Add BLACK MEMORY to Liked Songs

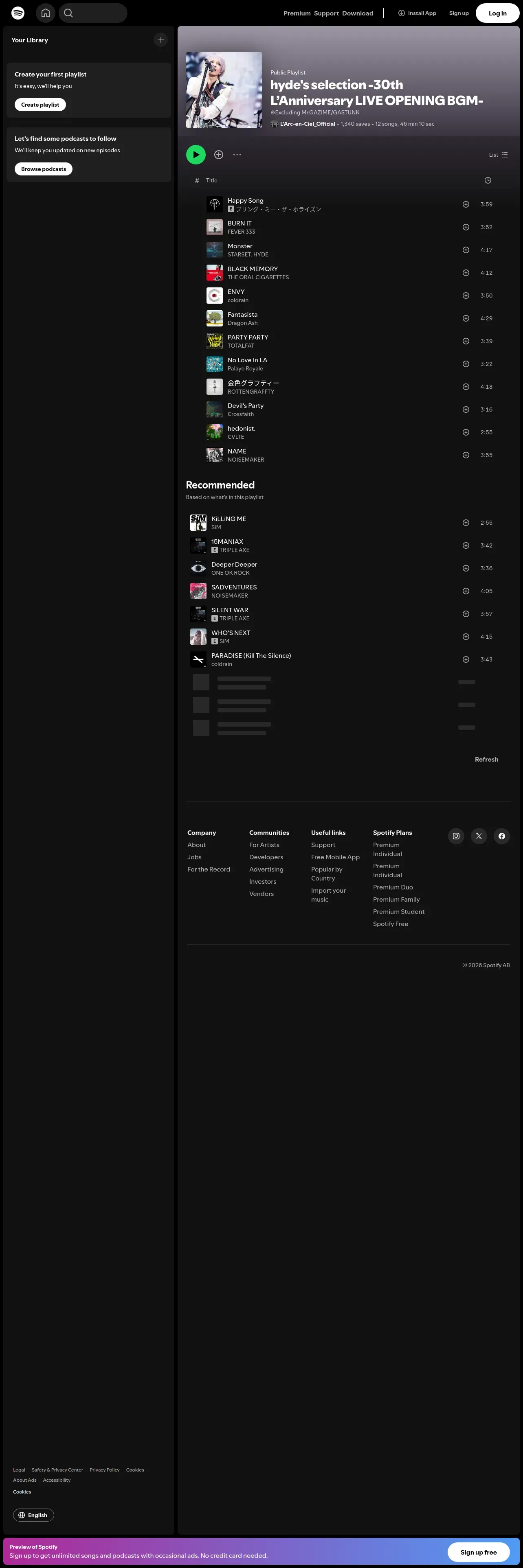[x=466, y=273]
